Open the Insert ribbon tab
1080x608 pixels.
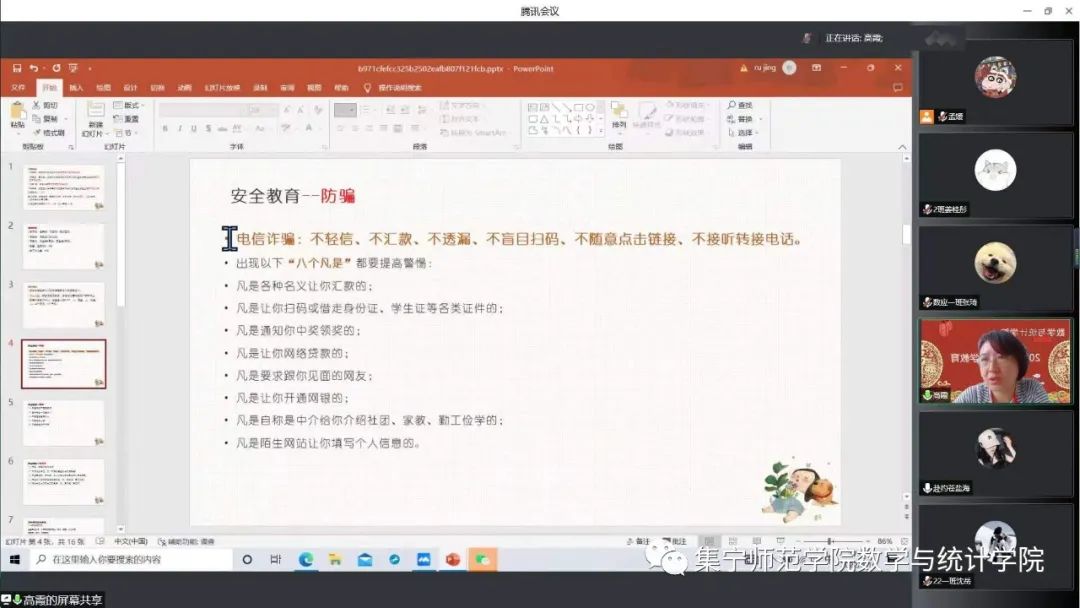[76, 87]
